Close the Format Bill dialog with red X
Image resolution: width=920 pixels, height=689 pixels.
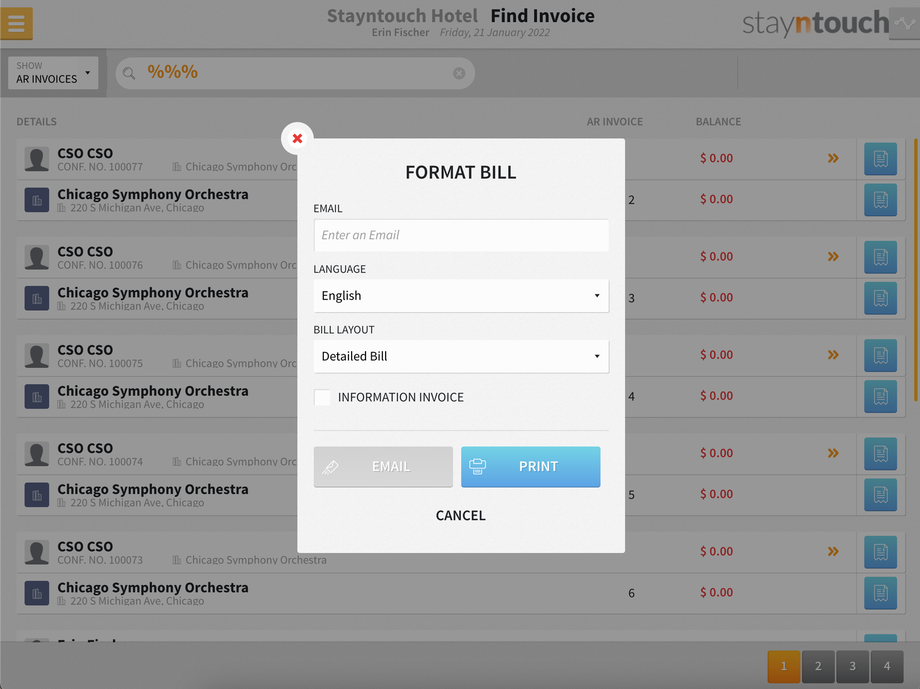[x=297, y=139]
